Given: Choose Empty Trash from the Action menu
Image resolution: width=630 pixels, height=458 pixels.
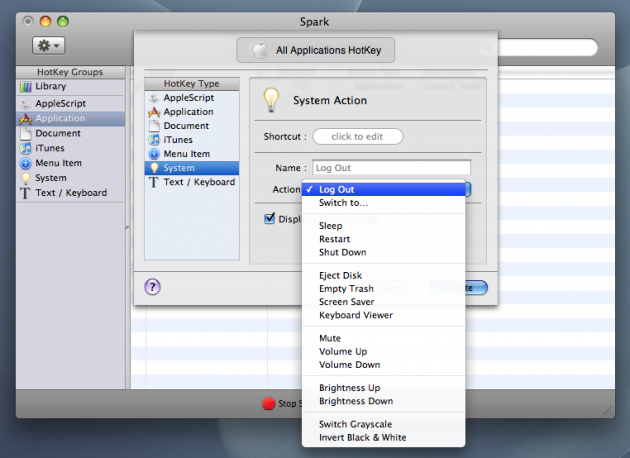Looking at the screenshot, I should tap(384, 289).
